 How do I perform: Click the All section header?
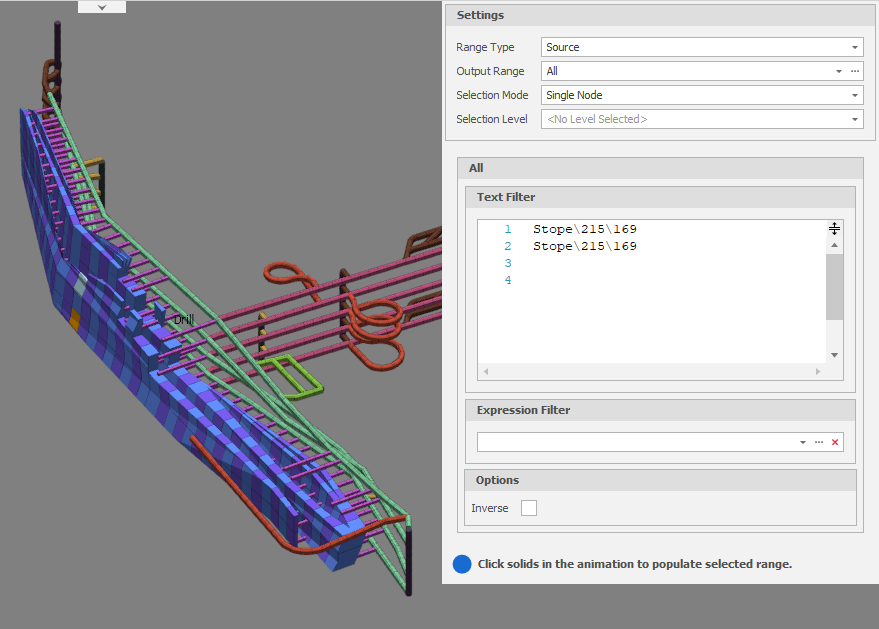(x=660, y=168)
